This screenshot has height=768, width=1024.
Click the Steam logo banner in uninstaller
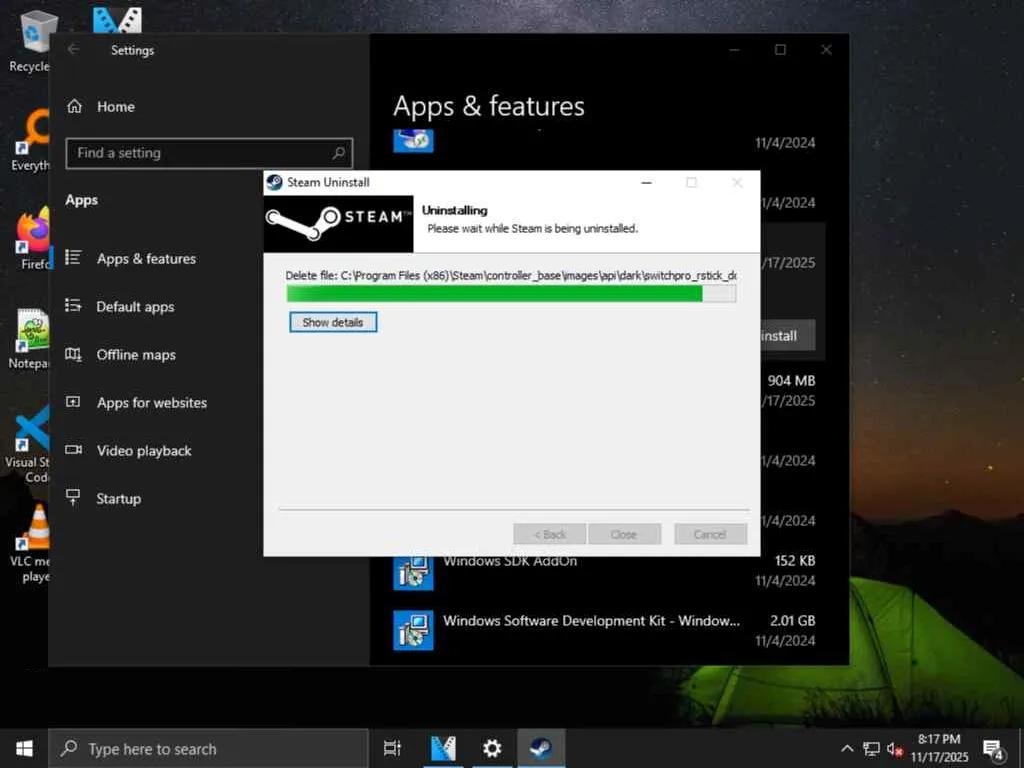338,223
